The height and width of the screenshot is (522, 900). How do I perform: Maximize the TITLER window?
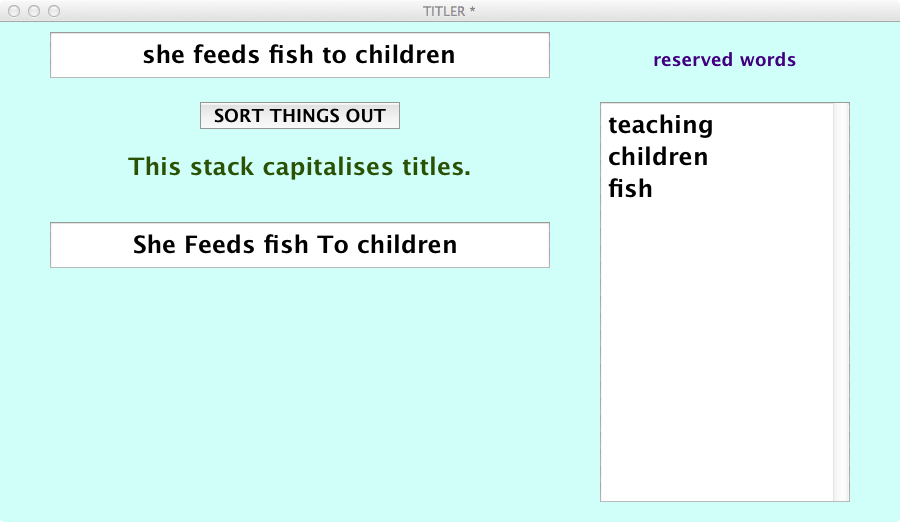click(54, 11)
